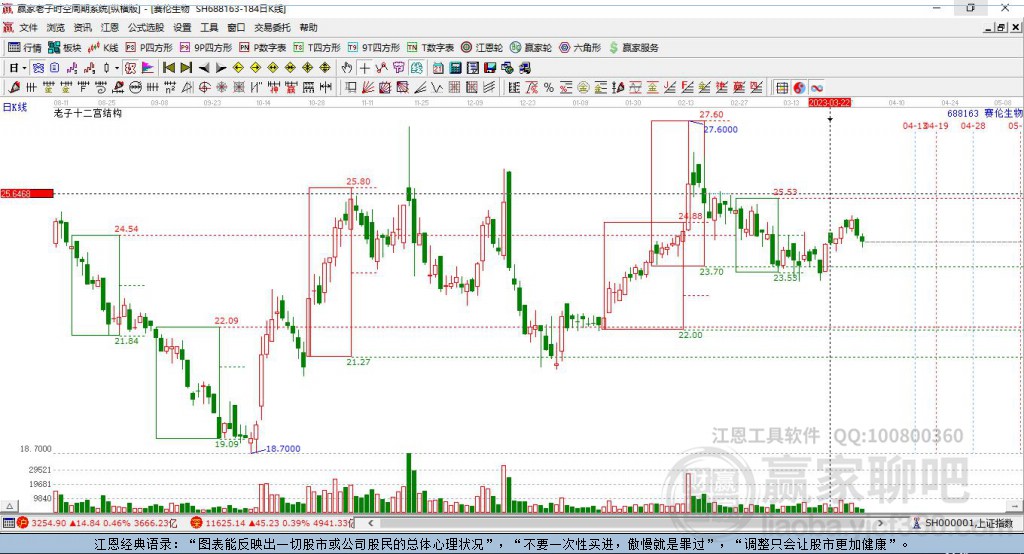Viewport: 1024px width, 554px height.
Task: Select the red pencil drawing tool
Action: point(14,88)
